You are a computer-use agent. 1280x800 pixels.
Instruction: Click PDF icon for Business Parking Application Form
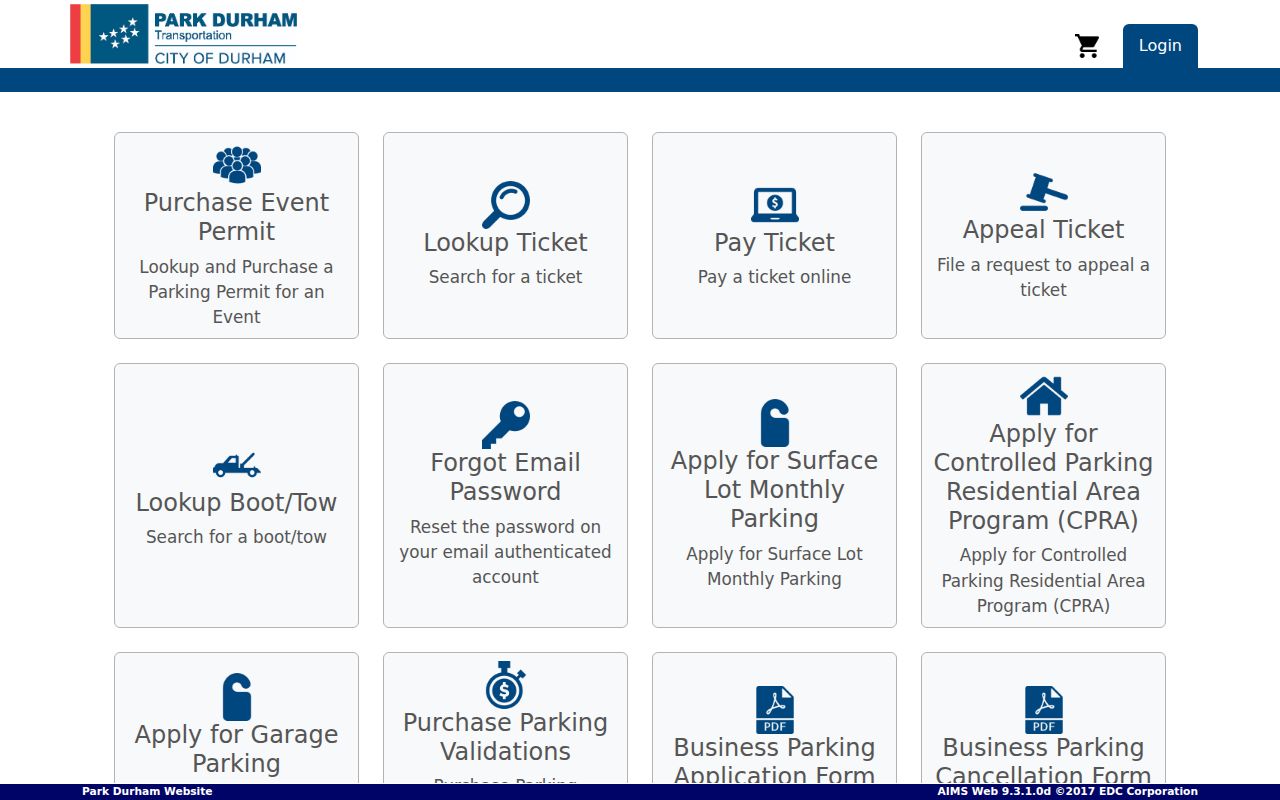click(x=775, y=710)
